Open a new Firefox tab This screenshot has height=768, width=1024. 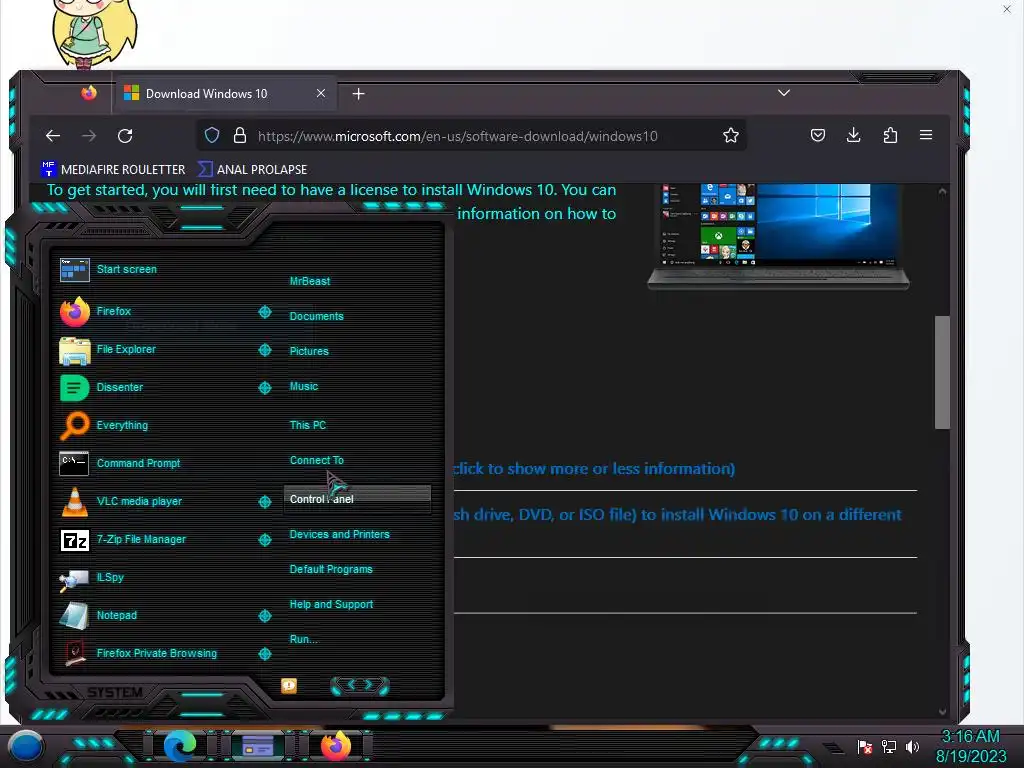pyautogui.click(x=359, y=94)
